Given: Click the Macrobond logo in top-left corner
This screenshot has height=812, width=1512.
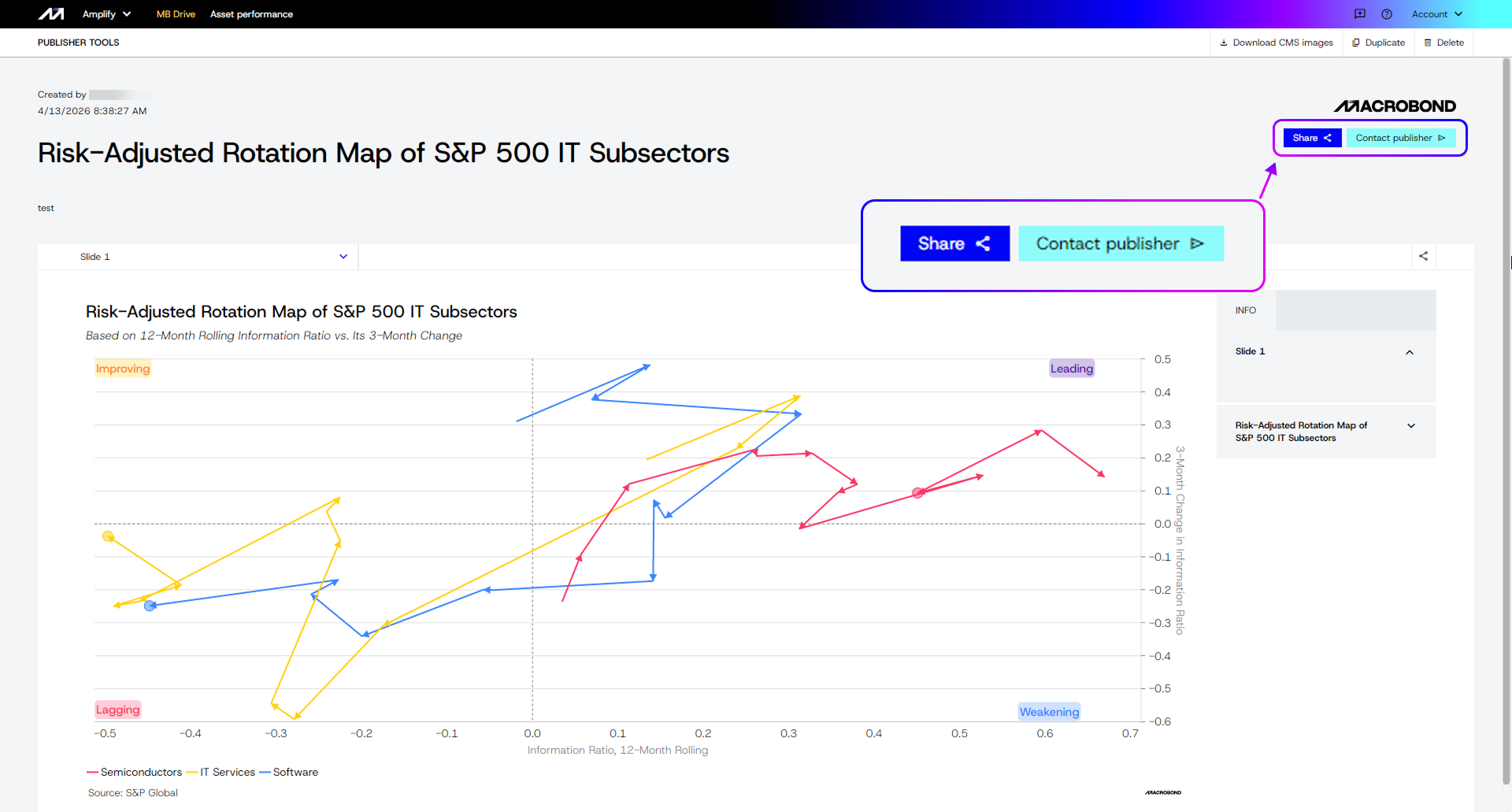Looking at the screenshot, I should [51, 14].
